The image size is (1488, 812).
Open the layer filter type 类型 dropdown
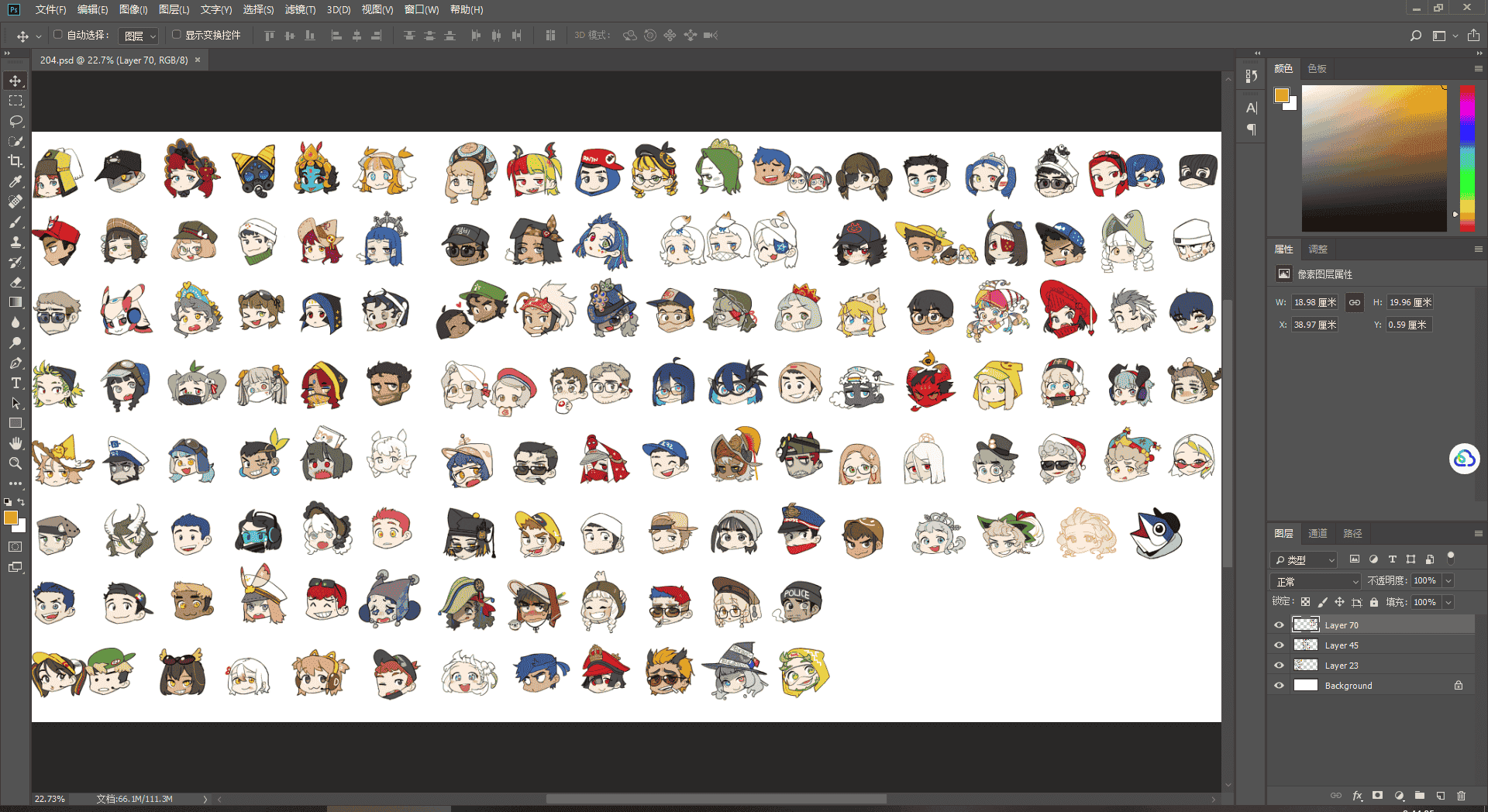pos(1304,559)
